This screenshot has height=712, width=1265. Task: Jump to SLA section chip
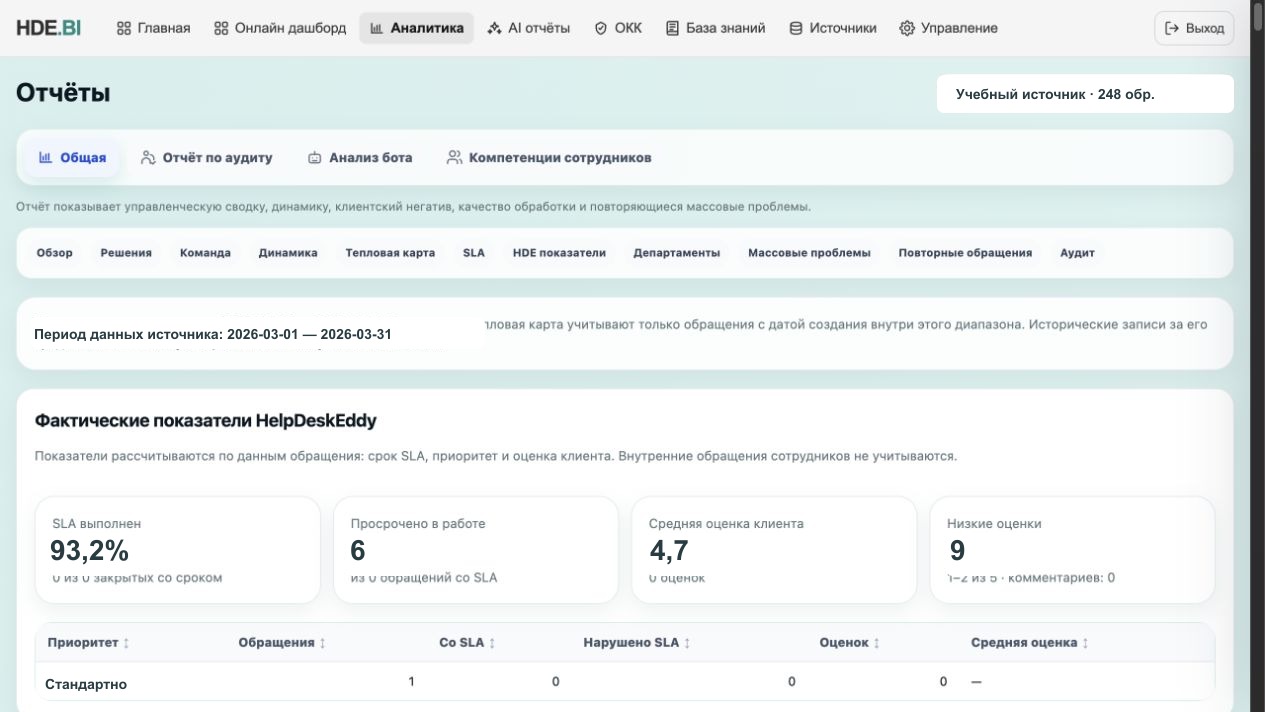point(474,253)
